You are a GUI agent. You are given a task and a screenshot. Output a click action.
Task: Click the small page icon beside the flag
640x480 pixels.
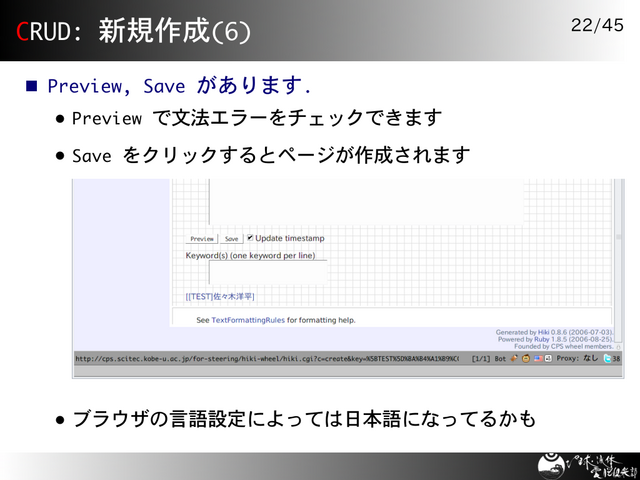coord(548,358)
